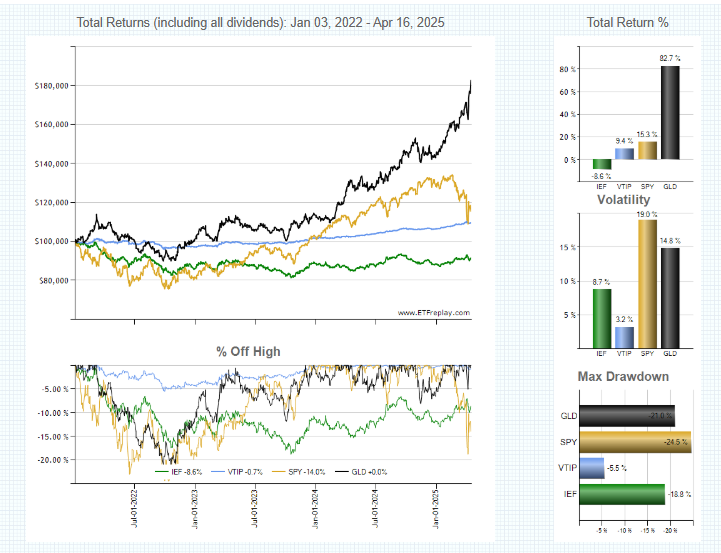Click the VTIP horizontal bar in Max Drawdown
The width and height of the screenshot is (721, 553).
592,467
